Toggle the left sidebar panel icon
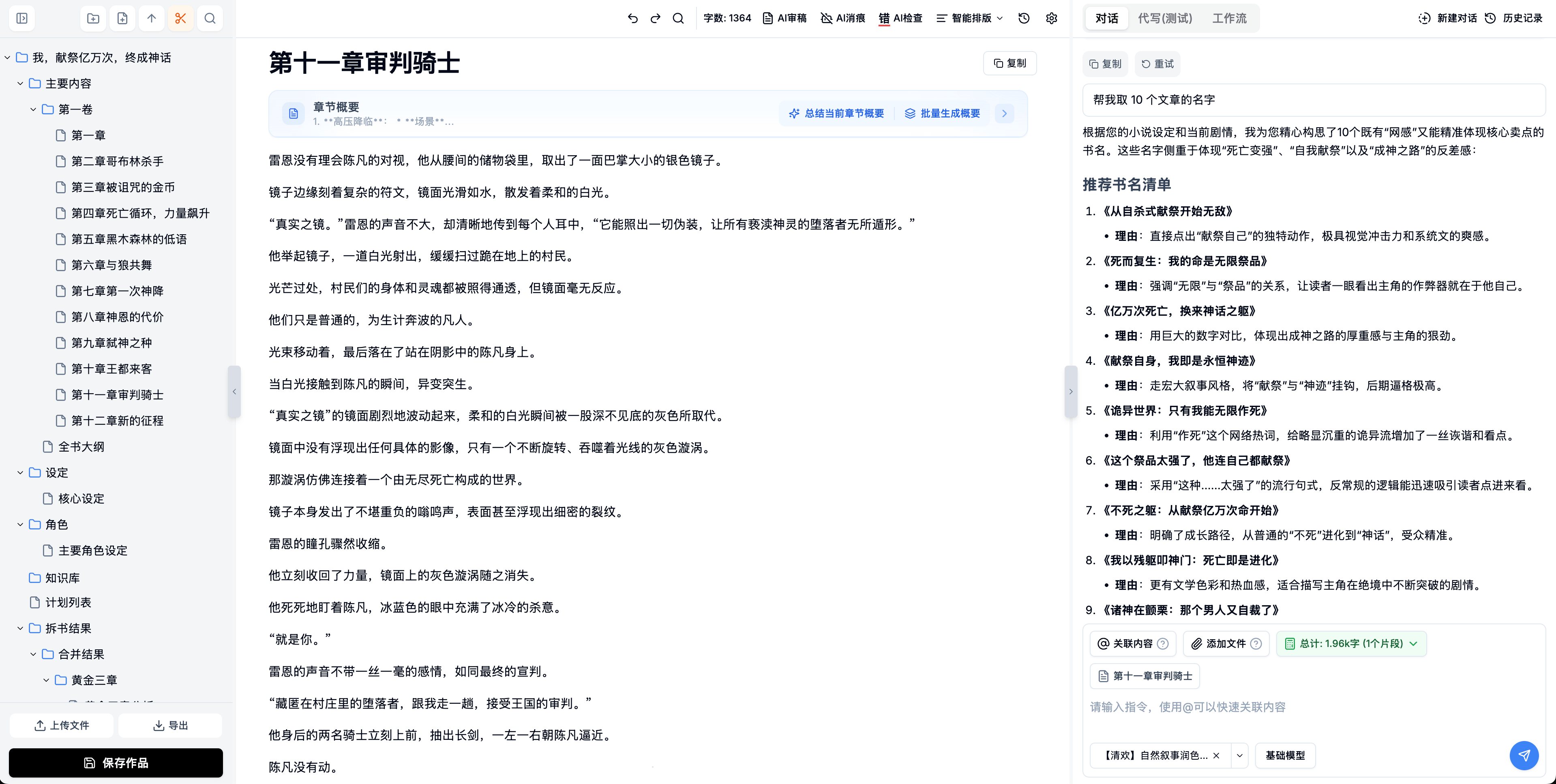The image size is (1556, 784). (22, 18)
